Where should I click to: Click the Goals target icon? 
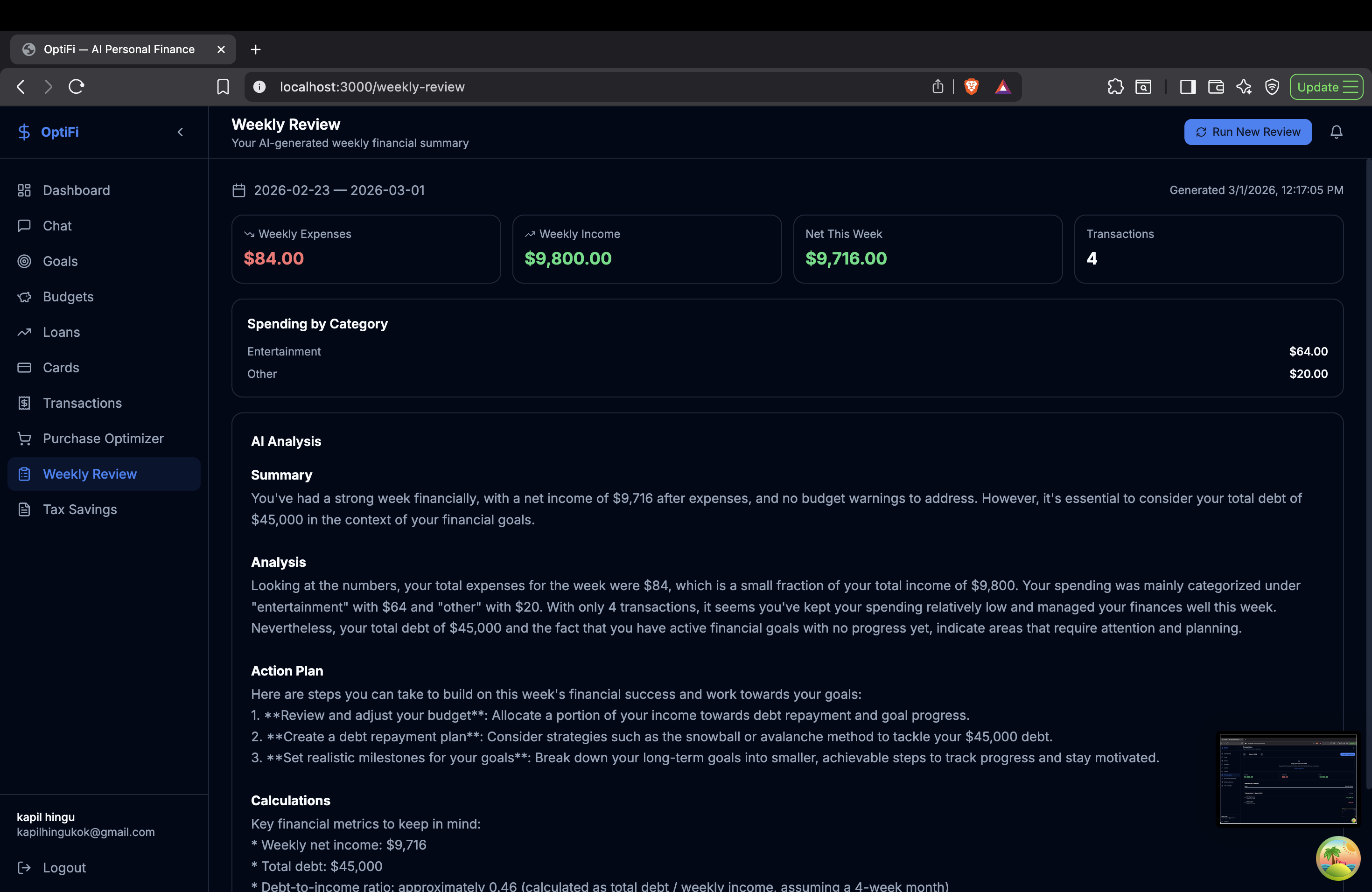coord(24,261)
